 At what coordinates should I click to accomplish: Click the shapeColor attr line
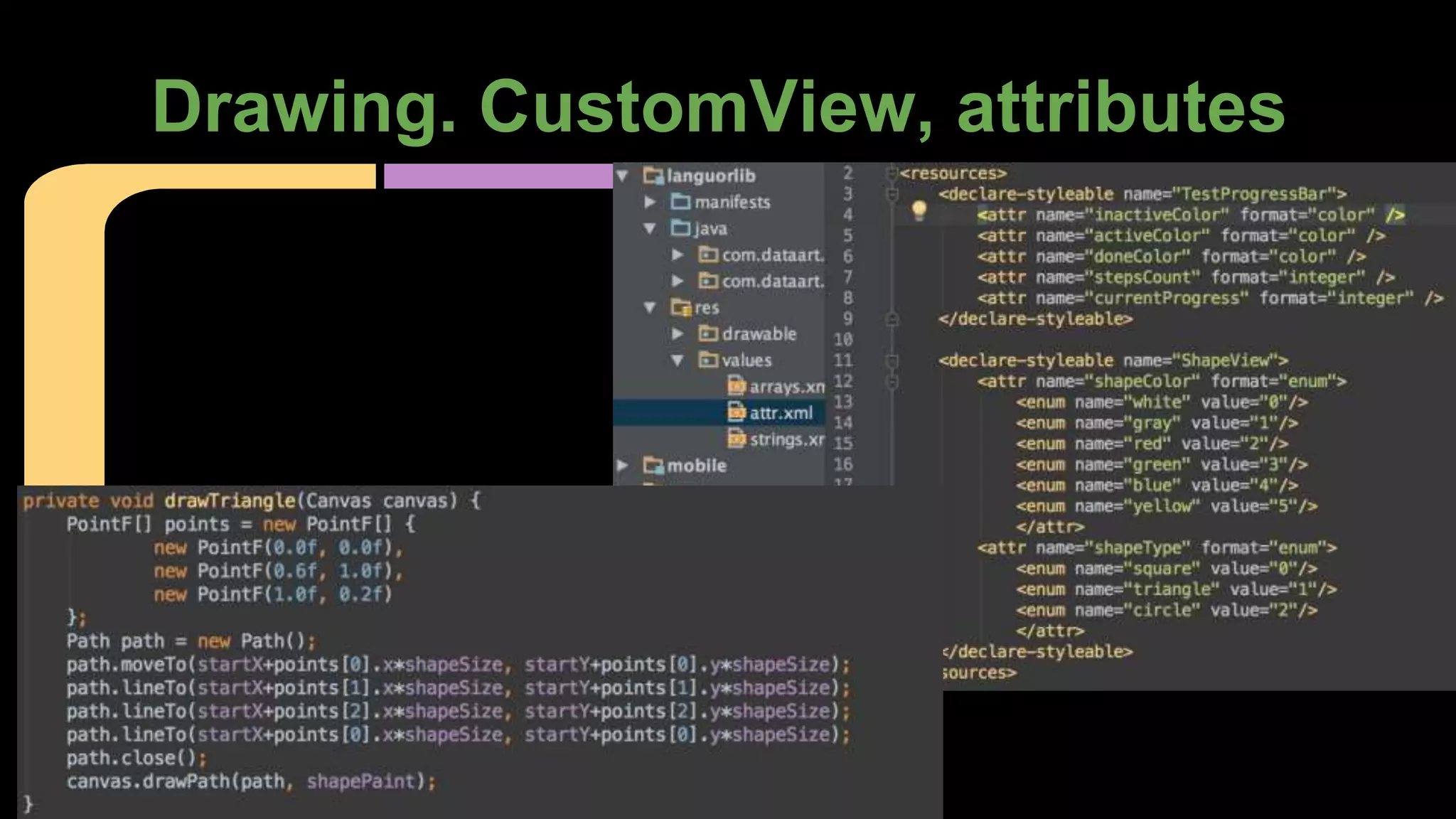pyautogui.click(x=1162, y=381)
